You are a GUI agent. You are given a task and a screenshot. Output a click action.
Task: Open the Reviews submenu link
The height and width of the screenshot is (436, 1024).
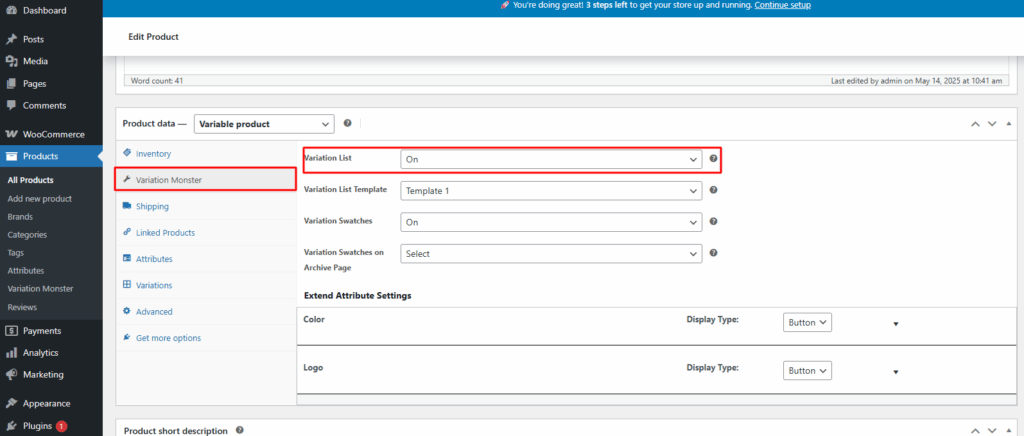pos(22,307)
